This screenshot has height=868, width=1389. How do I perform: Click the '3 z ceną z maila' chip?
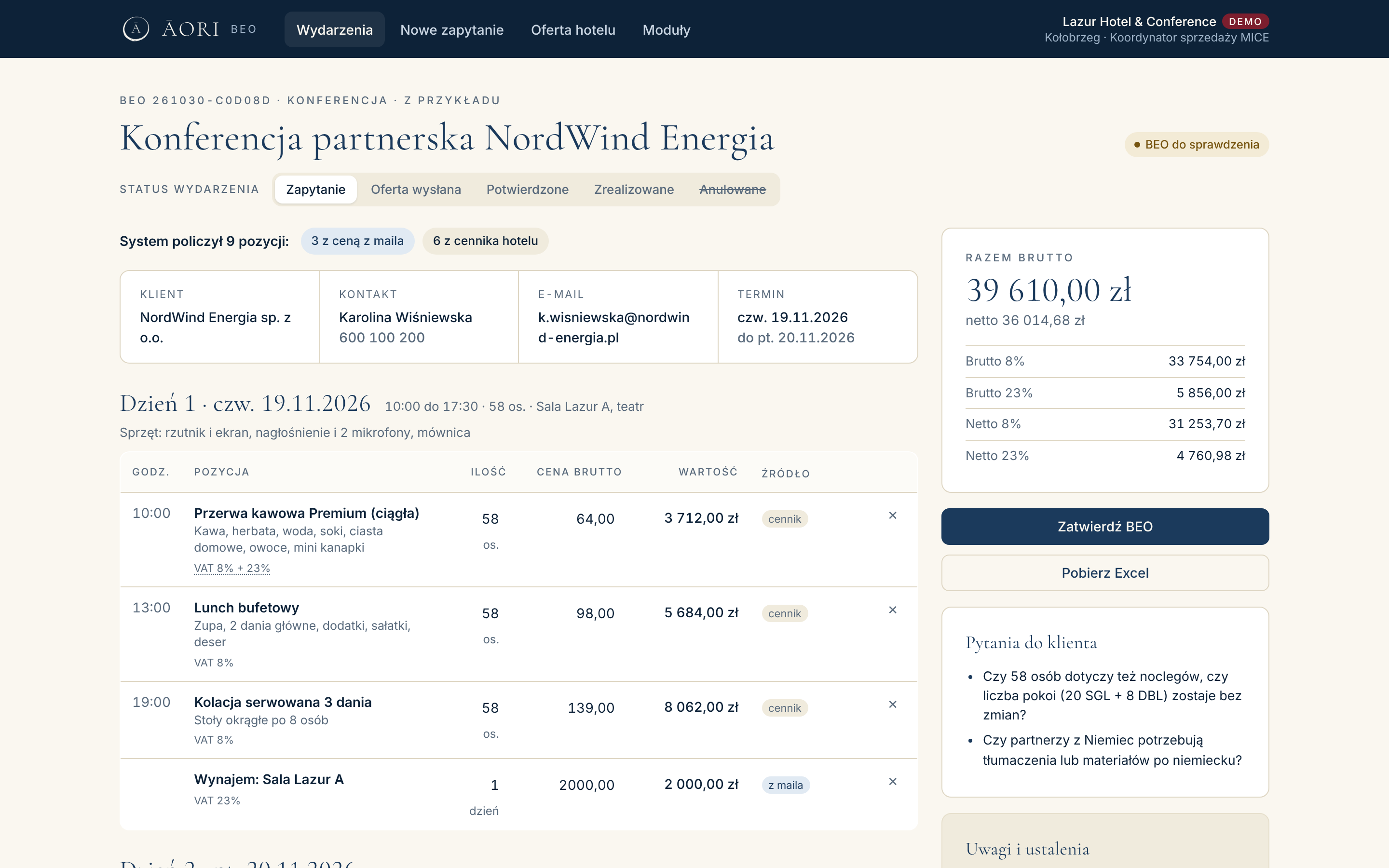[357, 241]
